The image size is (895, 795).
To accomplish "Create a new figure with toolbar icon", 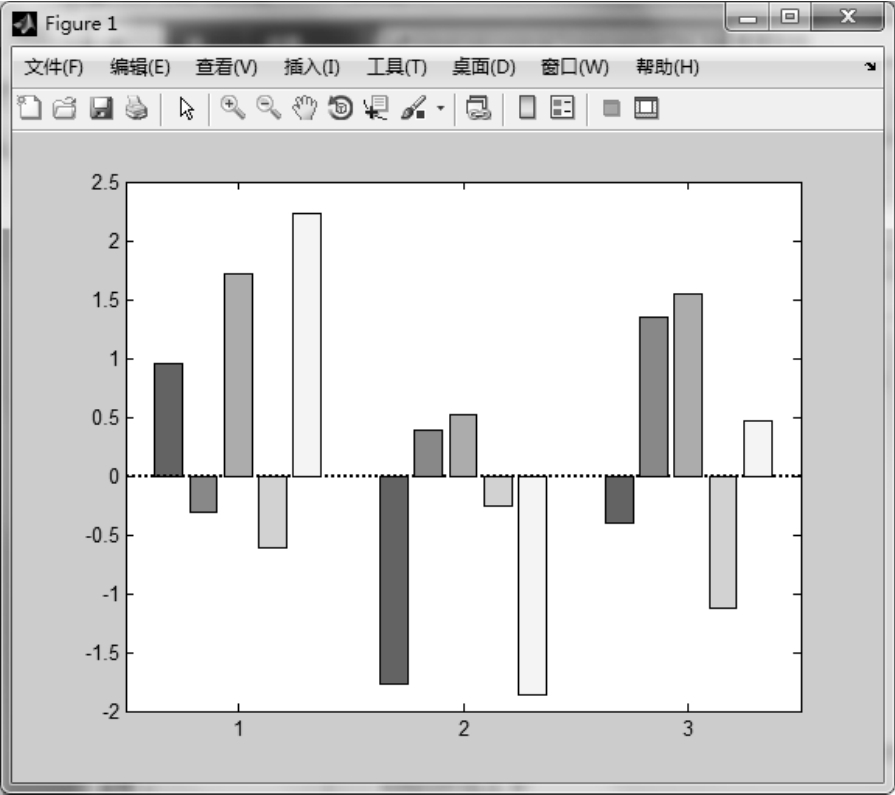I will [x=29, y=108].
